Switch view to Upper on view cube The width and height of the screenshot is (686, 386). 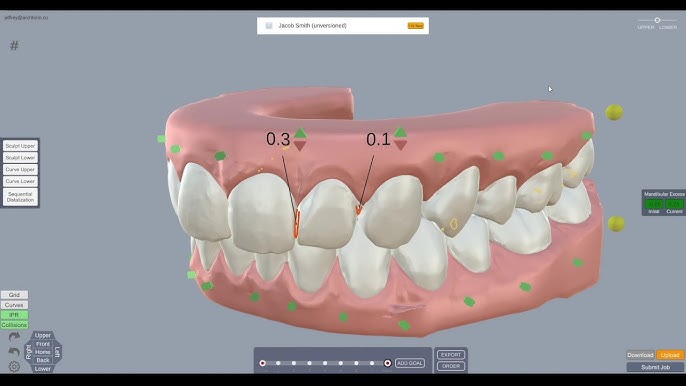pyautogui.click(x=43, y=335)
